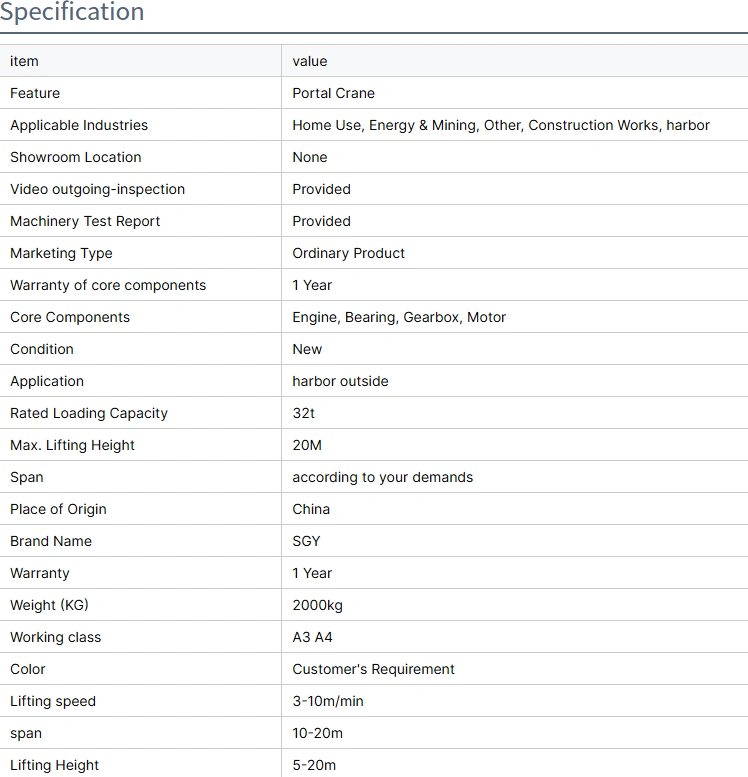Screen dimensions: 748x777
Task: Click the Customer's Requirement color value
Action: 373,669
